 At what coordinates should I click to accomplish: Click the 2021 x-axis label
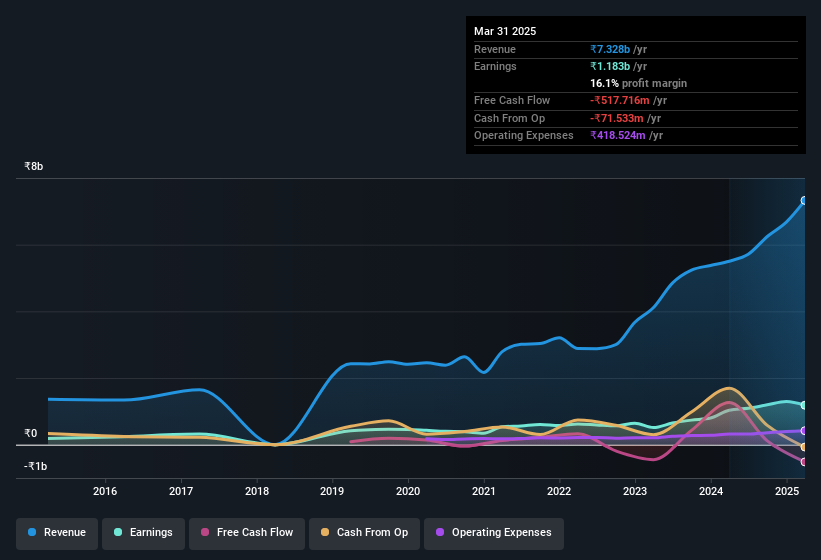pyautogui.click(x=484, y=491)
